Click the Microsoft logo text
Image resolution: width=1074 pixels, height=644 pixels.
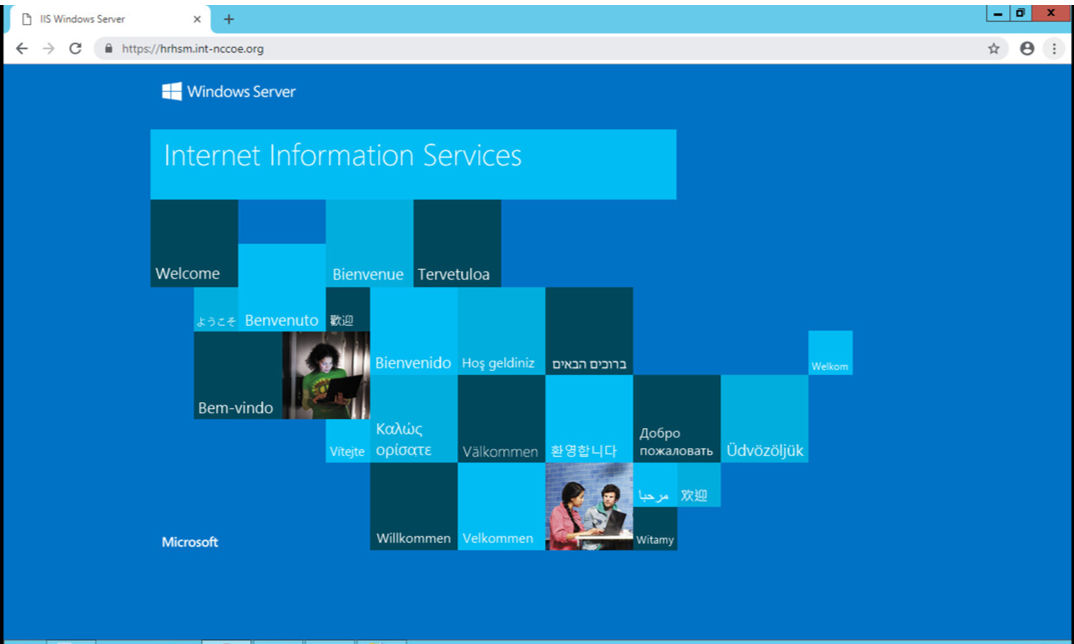[190, 542]
